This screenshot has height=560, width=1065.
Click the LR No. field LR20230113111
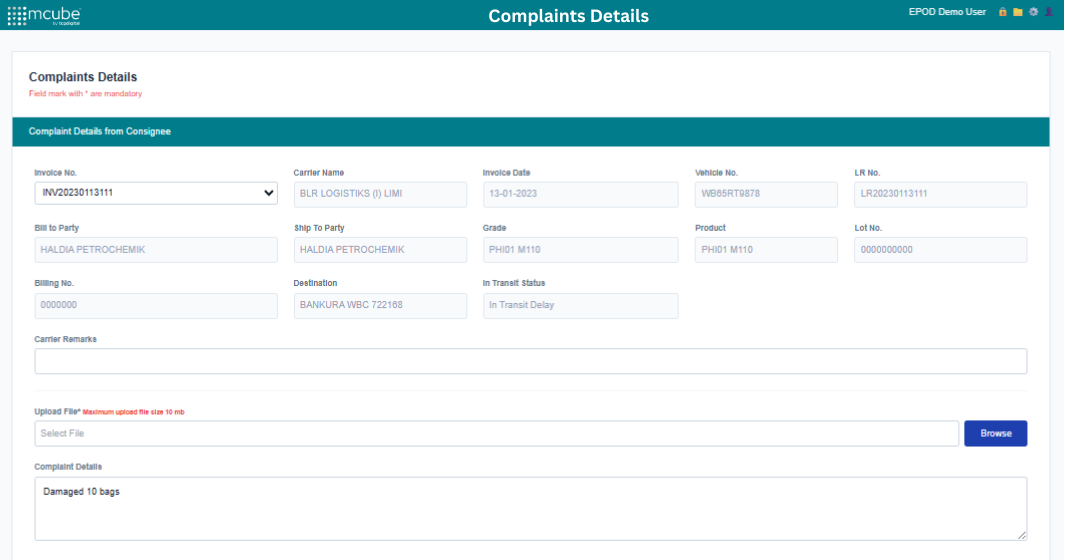pos(941,194)
